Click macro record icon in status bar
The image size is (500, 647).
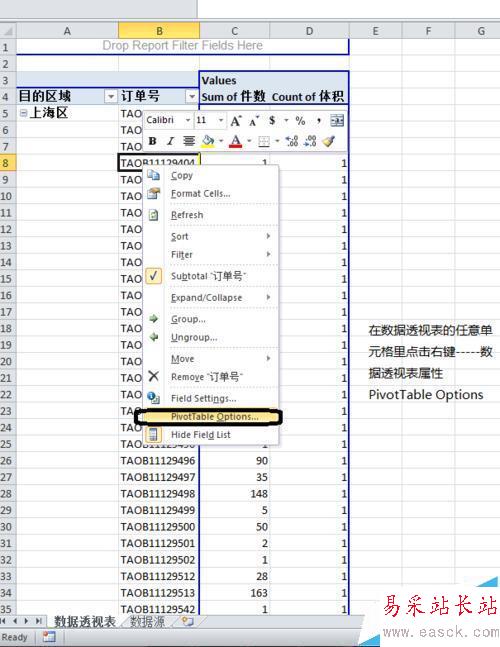point(49,637)
